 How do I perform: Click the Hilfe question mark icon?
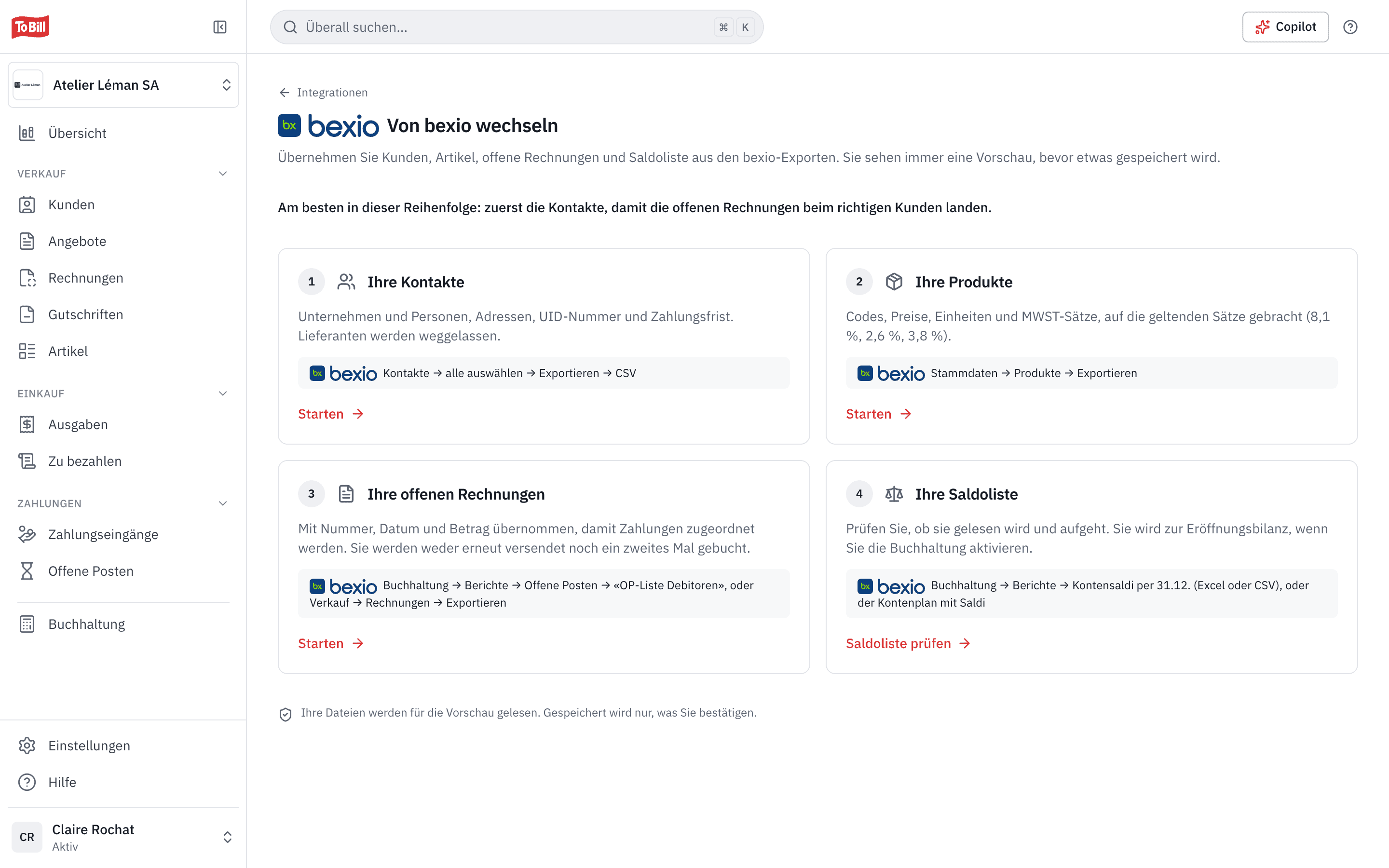tap(27, 783)
